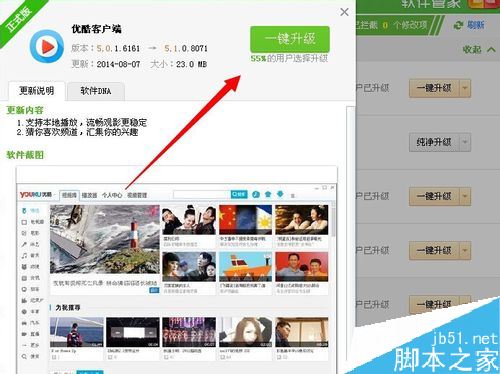Click the 纯净升级 button in background window
Screen dimensions: 500x374
click(x=434, y=142)
